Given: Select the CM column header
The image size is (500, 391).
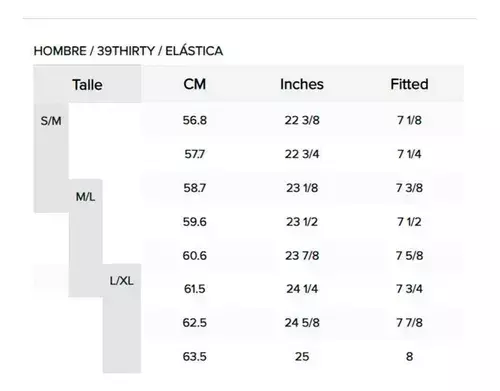Looking at the screenshot, I should (x=195, y=84).
